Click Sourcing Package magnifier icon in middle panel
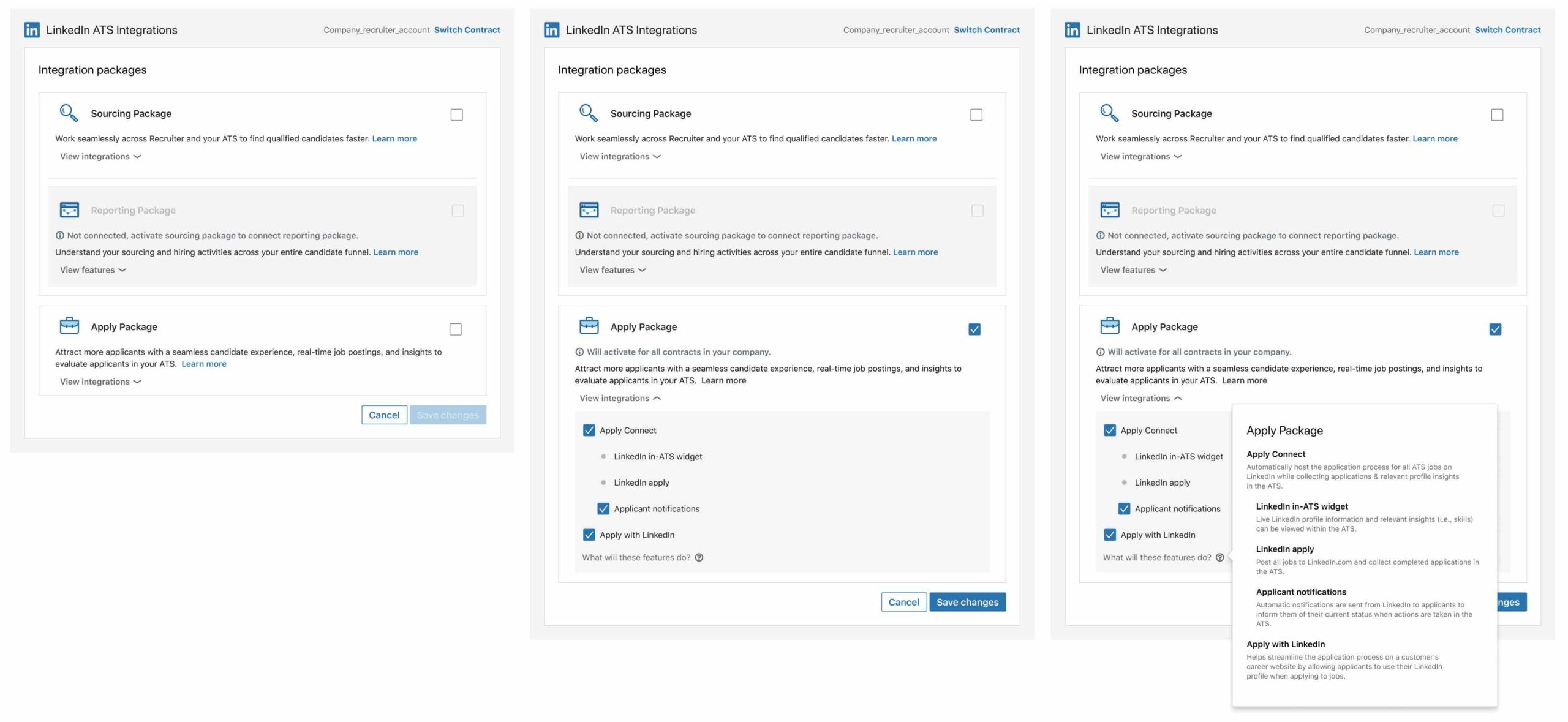 point(589,113)
